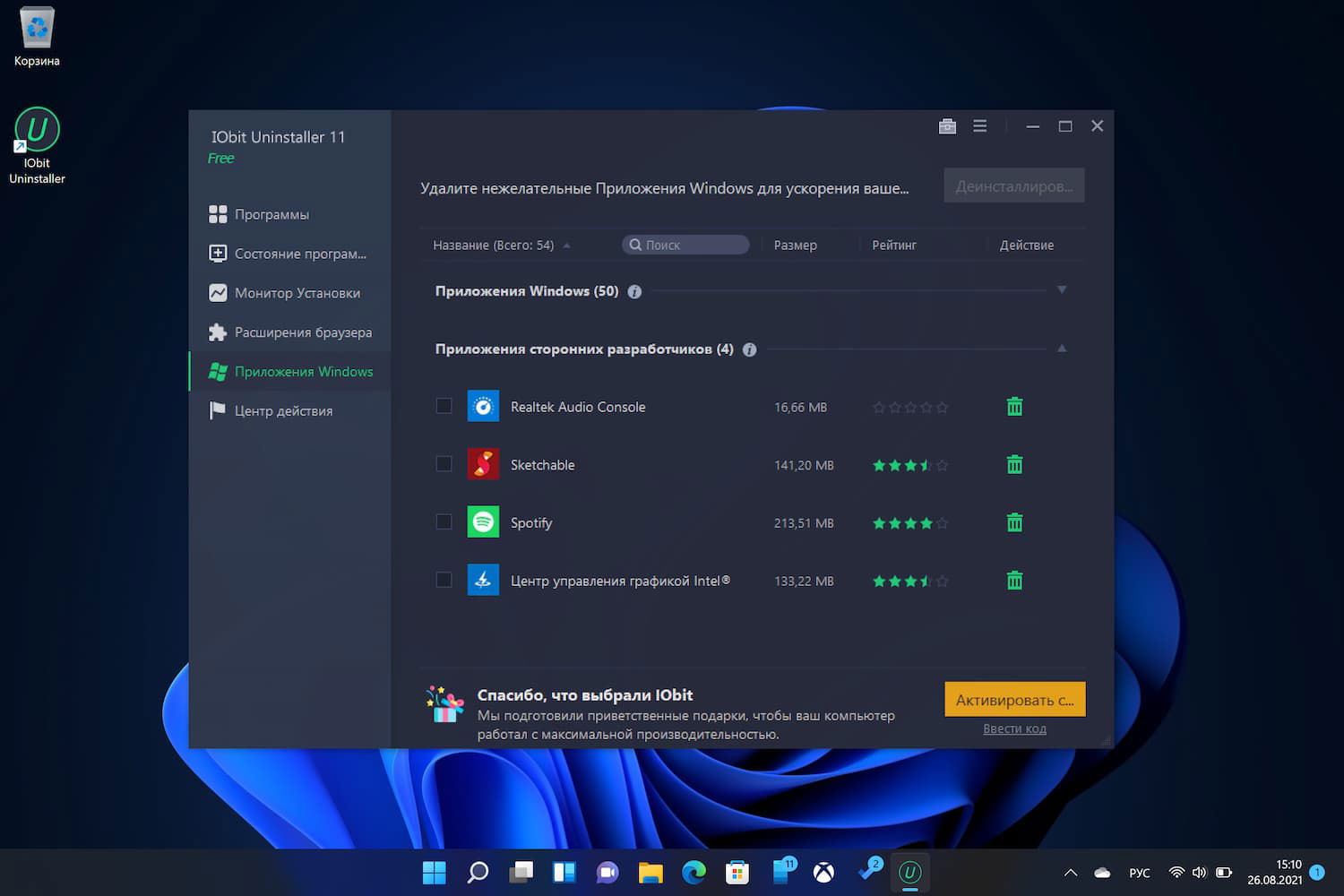The image size is (1344, 896).
Task: Click the green trash icon for Spotify
Action: point(1014,522)
